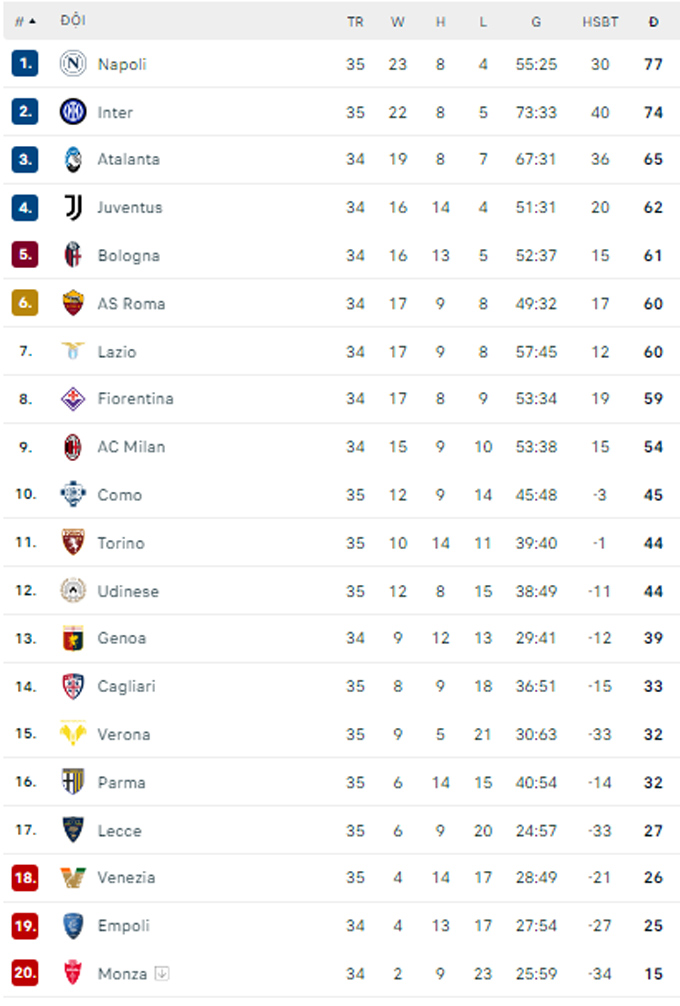Click the TR matches played header
This screenshot has width=680, height=1006.
[355, 22]
